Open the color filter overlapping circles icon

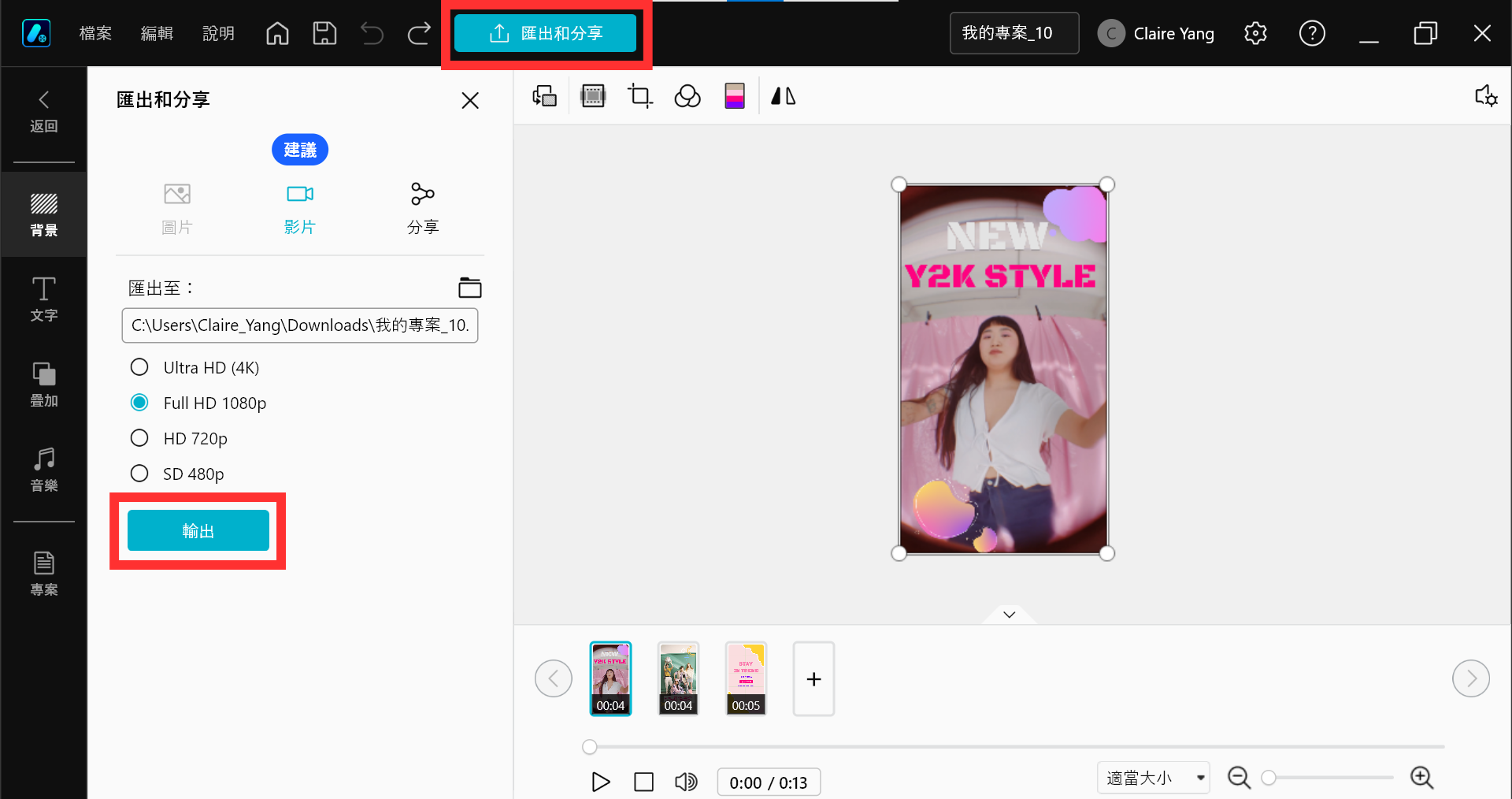click(687, 96)
